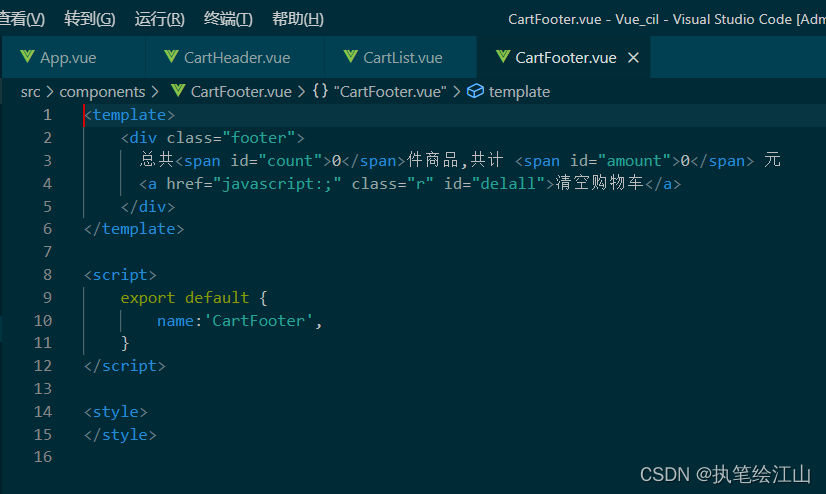Image resolution: width=826 pixels, height=494 pixels.
Task: Click the 'CartFooter' string value
Action: tap(258, 321)
